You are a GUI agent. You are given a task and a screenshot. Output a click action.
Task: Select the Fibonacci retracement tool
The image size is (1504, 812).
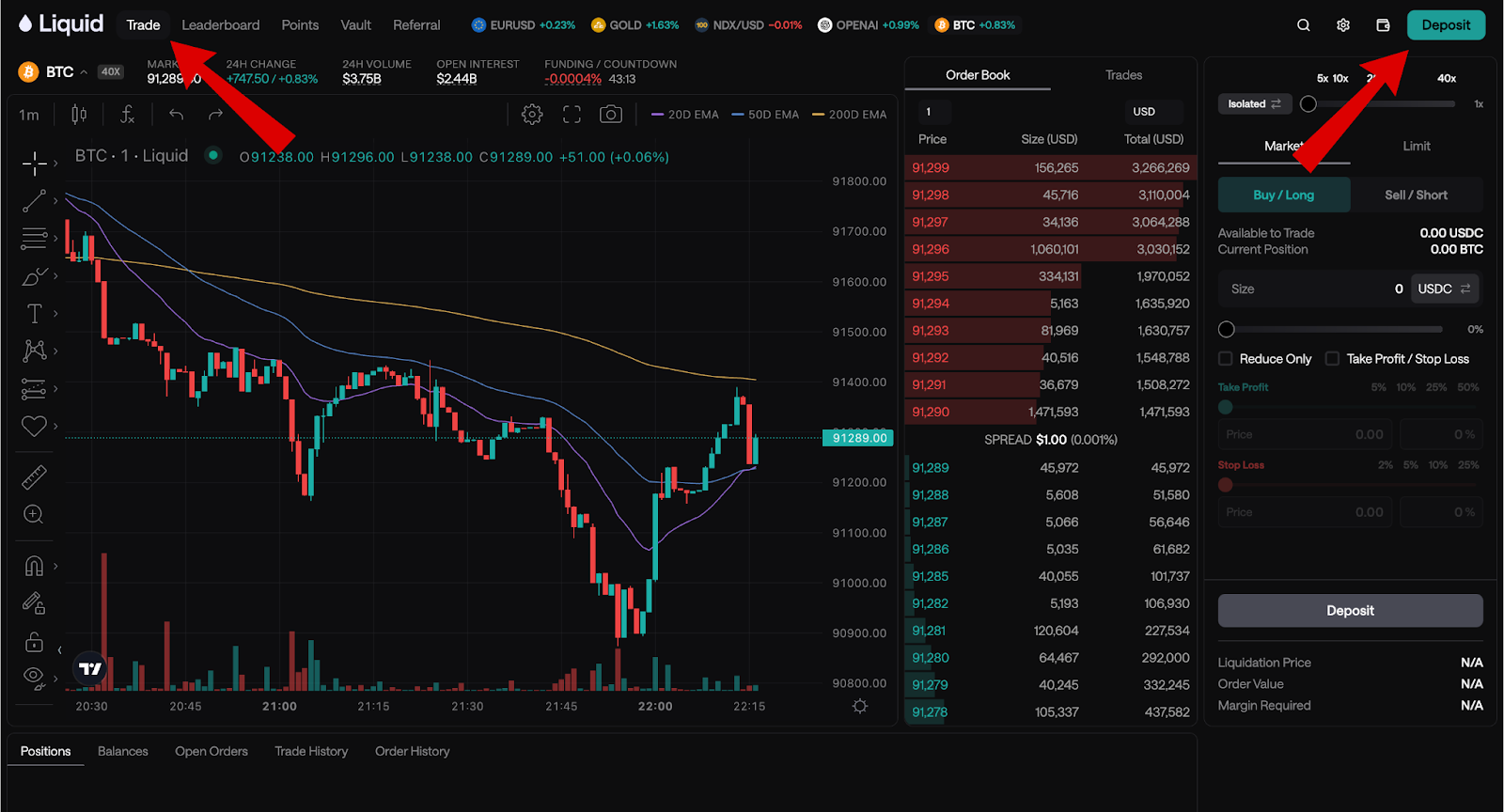pyautogui.click(x=34, y=238)
